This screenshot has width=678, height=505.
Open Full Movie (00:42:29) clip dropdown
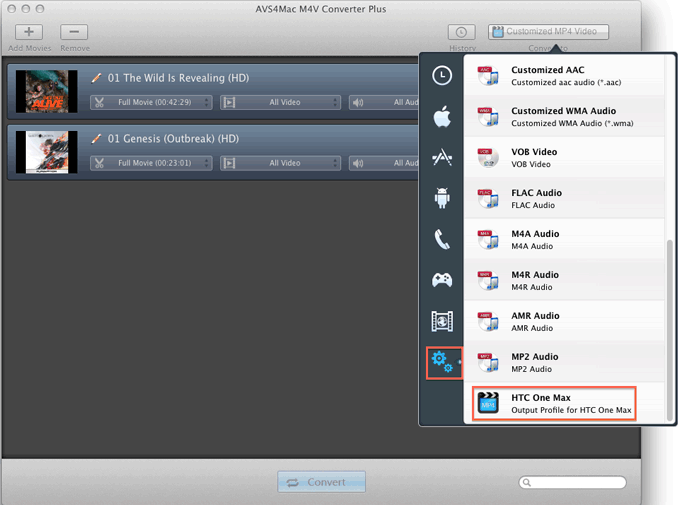[151, 102]
